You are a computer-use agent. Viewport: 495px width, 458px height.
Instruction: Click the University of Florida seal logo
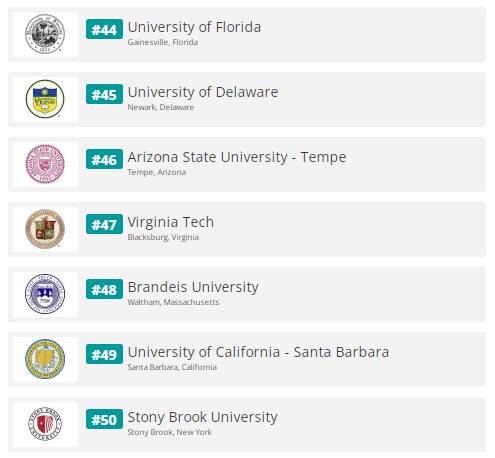pos(45,34)
